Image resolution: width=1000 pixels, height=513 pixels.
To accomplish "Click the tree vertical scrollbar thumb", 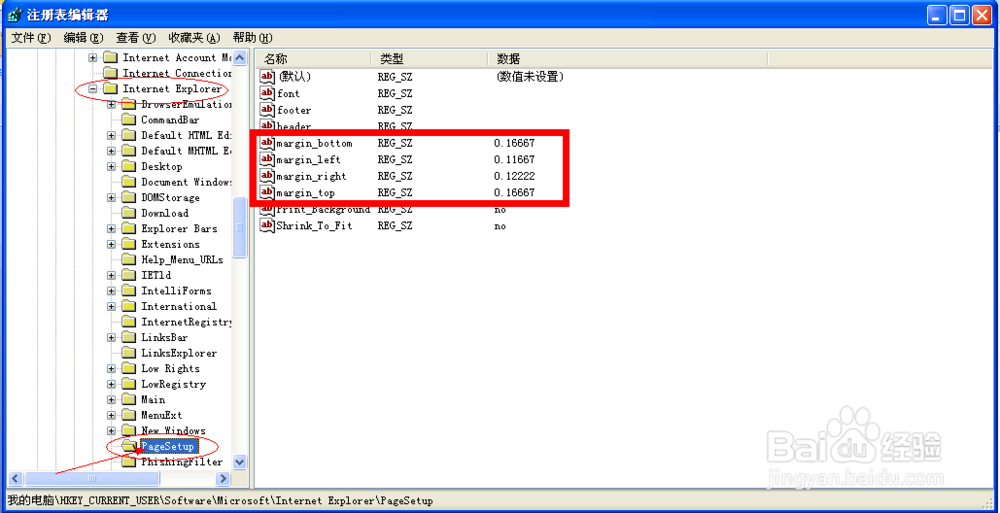I will (x=240, y=227).
